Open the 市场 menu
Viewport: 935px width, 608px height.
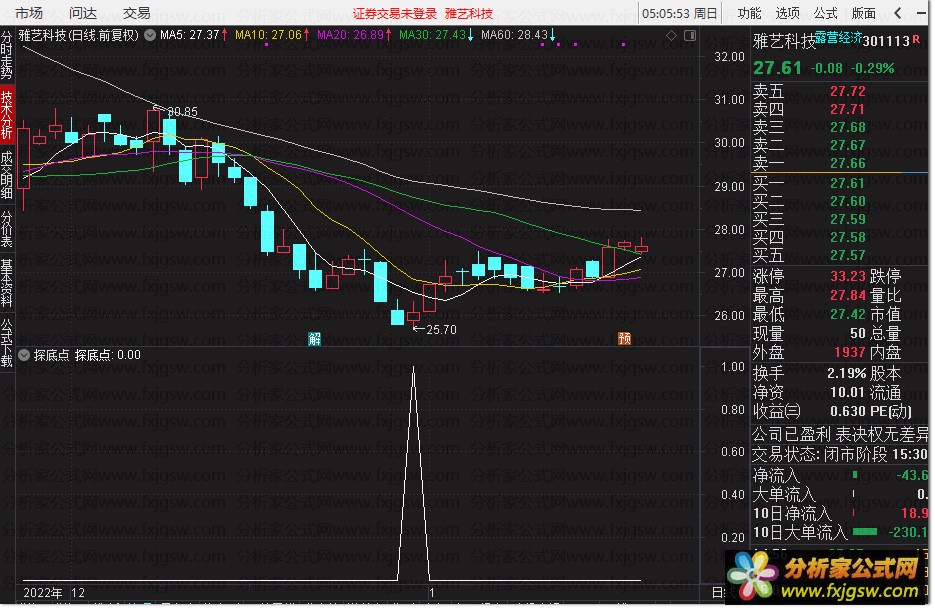(29, 13)
